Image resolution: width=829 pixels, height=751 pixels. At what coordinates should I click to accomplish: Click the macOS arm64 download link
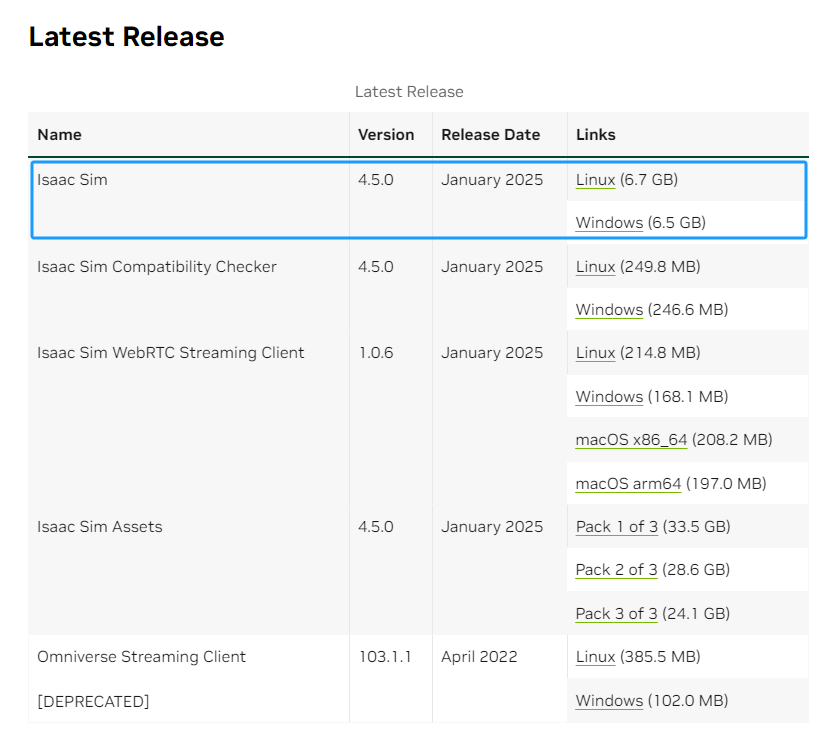click(628, 483)
